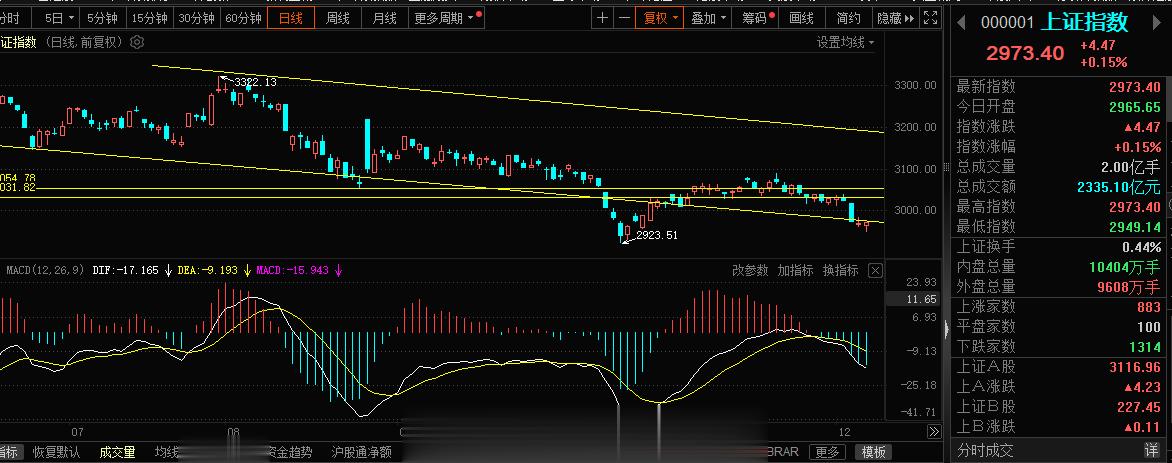The height and width of the screenshot is (463, 1172).
Task: Click 上证B股 value 227.45
Action: (1137, 407)
